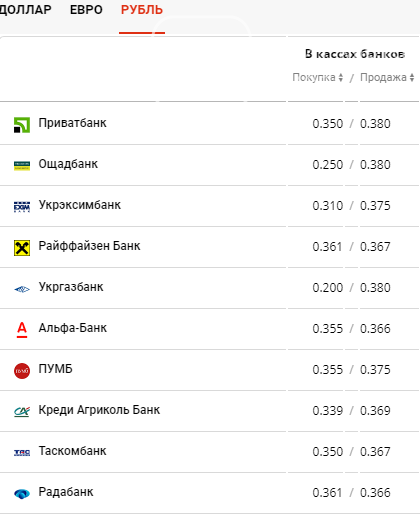Screen dimensions: 420x514
Task: Click the Ощадбанк logo icon
Action: (x=22, y=166)
